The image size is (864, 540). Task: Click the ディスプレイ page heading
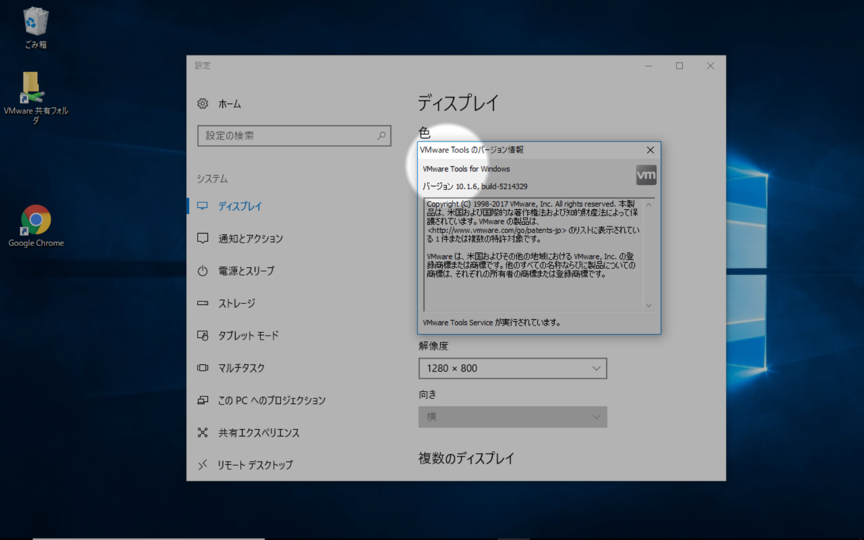pyautogui.click(x=458, y=103)
